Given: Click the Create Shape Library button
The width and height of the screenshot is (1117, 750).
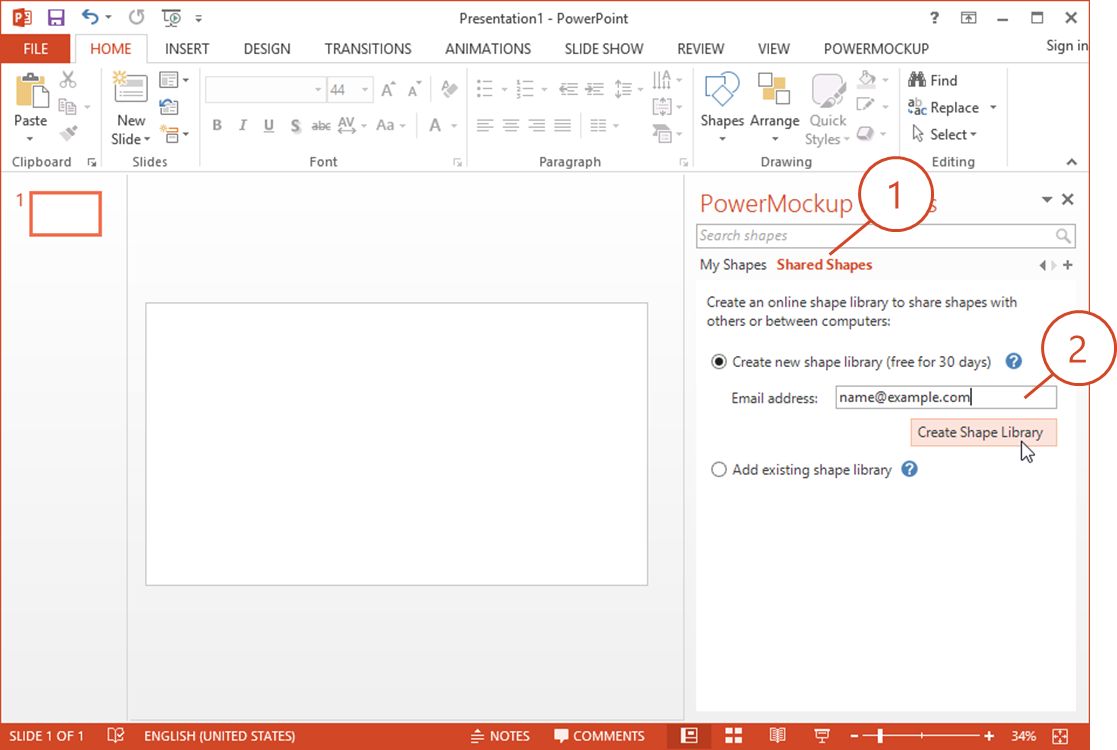Looking at the screenshot, I should tap(983, 432).
